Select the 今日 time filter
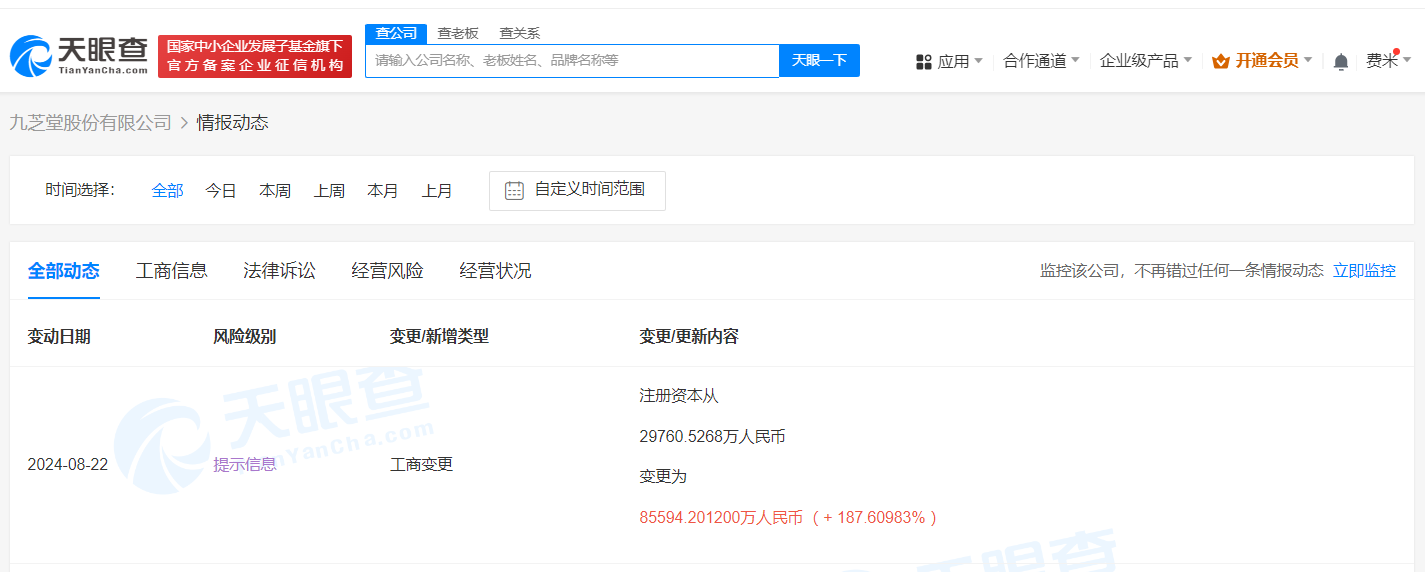 [221, 191]
